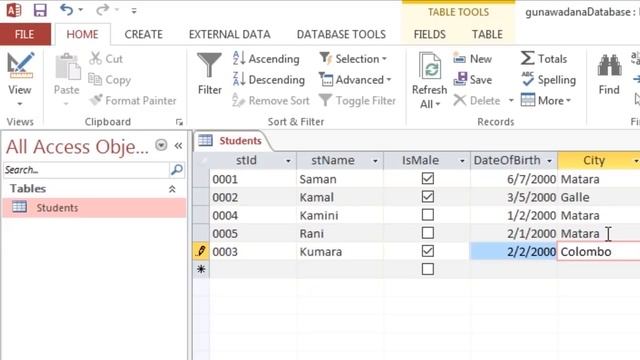Sort records Ascending
The height and width of the screenshot is (360, 640).
click(x=266, y=59)
